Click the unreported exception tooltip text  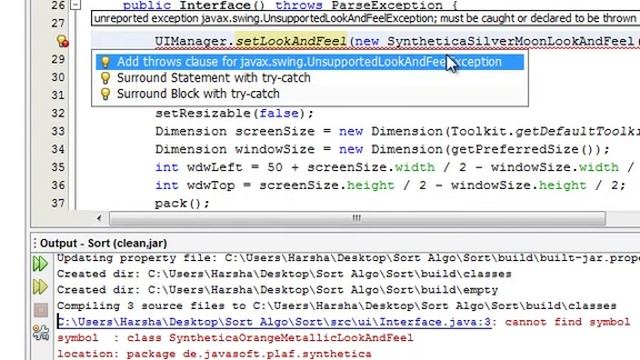[x=365, y=19]
